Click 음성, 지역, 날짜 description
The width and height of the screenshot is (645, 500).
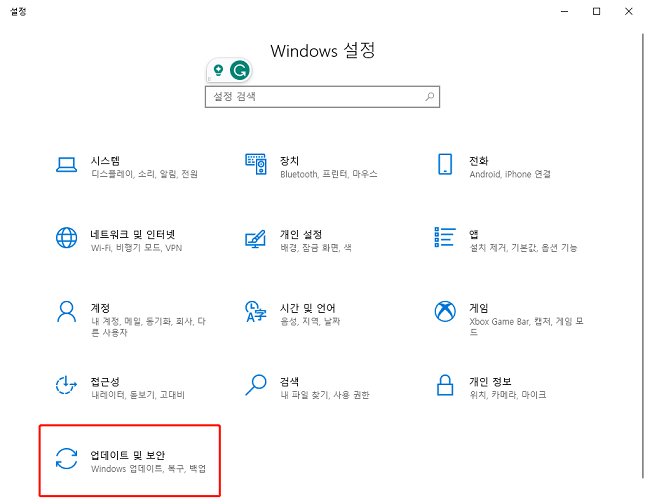pyautogui.click(x=310, y=322)
